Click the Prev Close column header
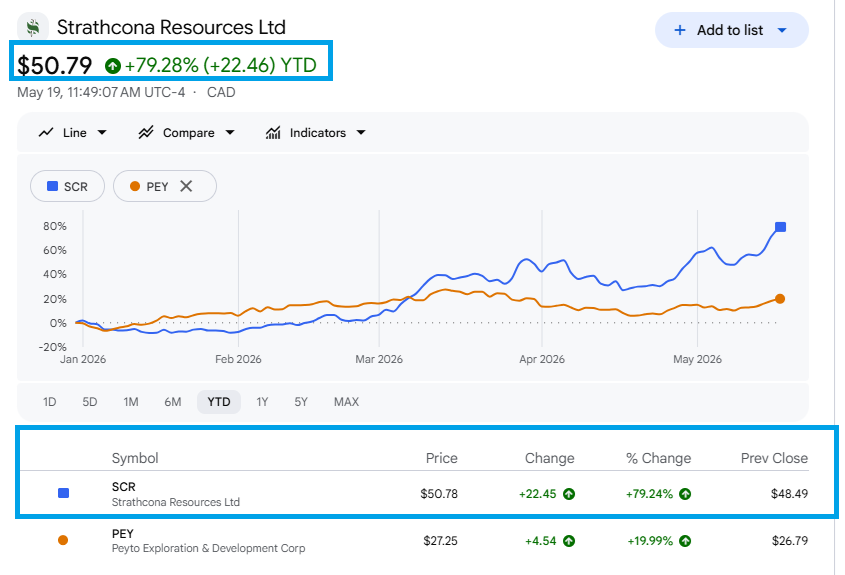The height and width of the screenshot is (575, 845). click(x=774, y=458)
